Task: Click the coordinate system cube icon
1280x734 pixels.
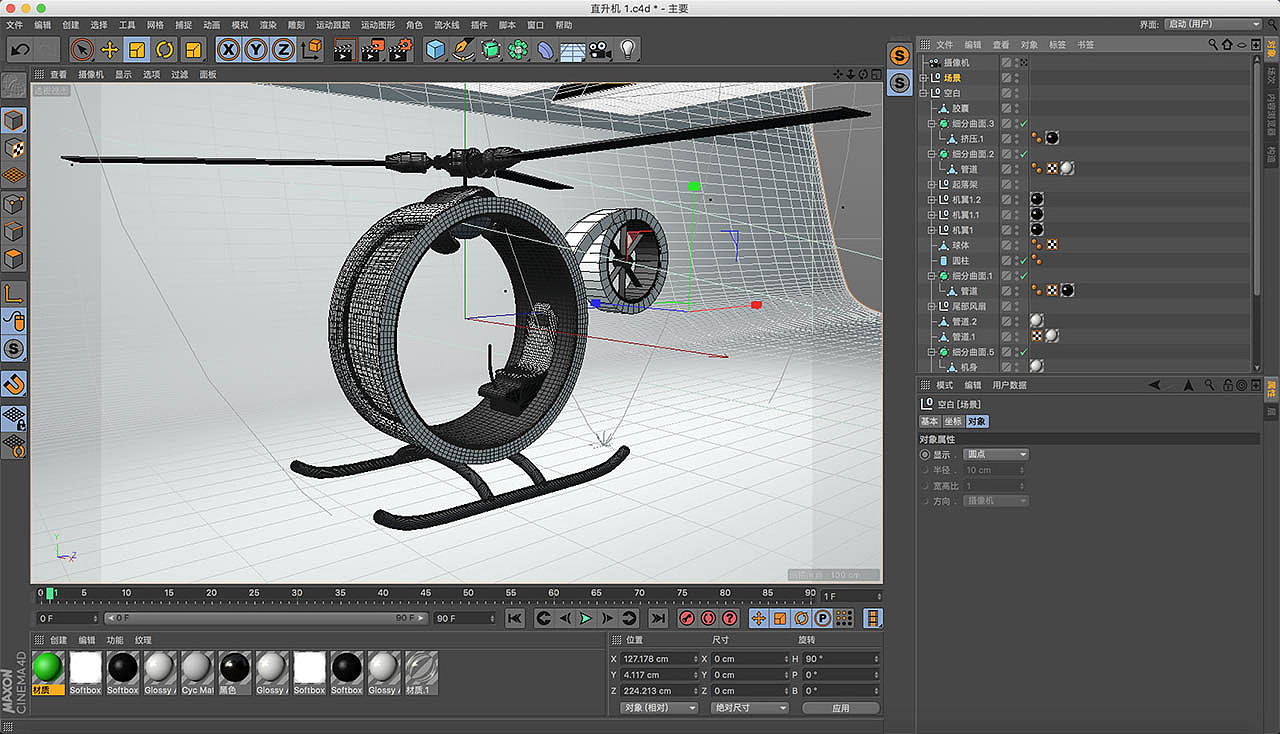Action: [x=311, y=49]
